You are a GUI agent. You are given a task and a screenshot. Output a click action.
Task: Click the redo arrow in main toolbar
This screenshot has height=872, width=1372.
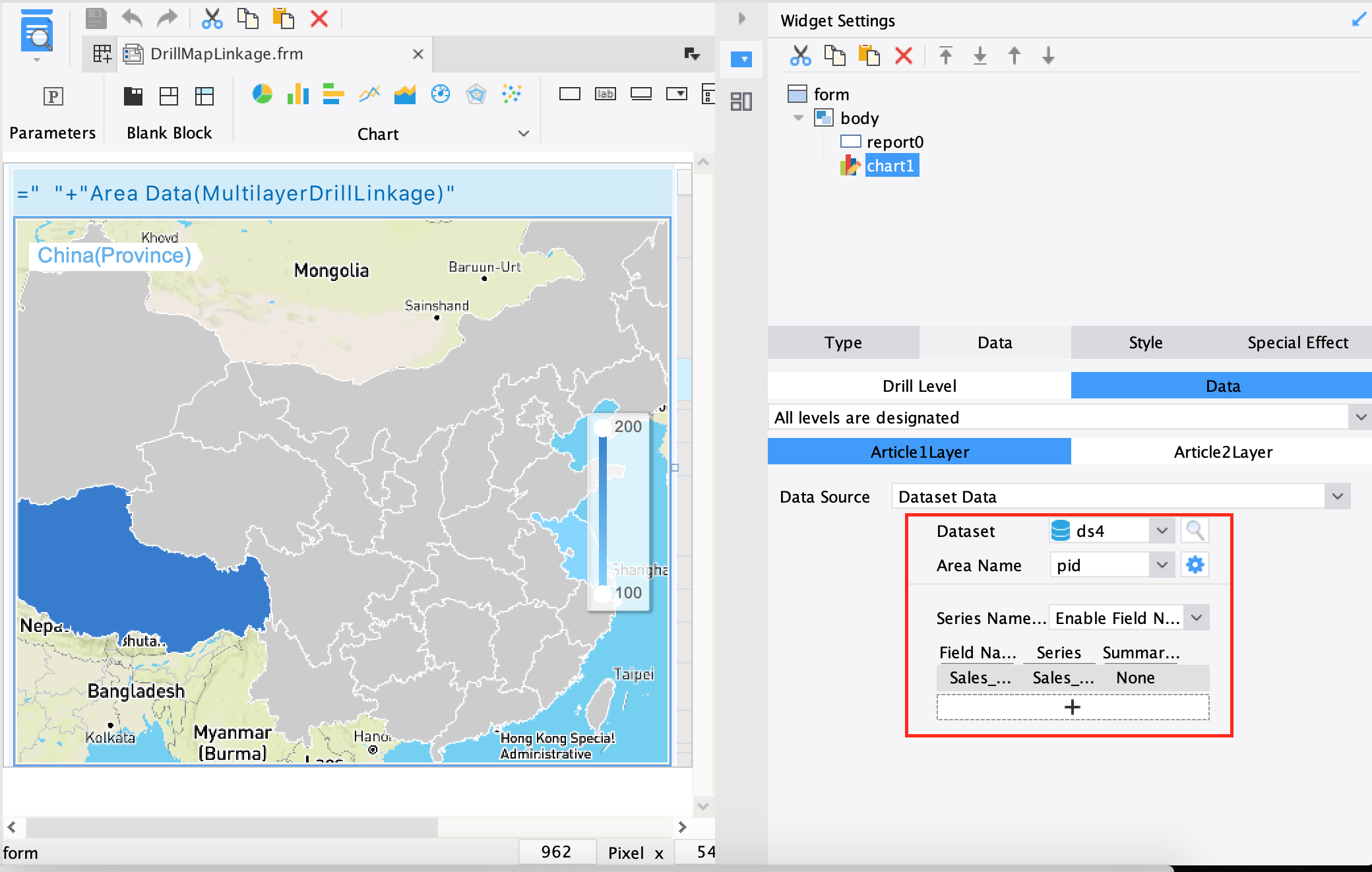(168, 18)
